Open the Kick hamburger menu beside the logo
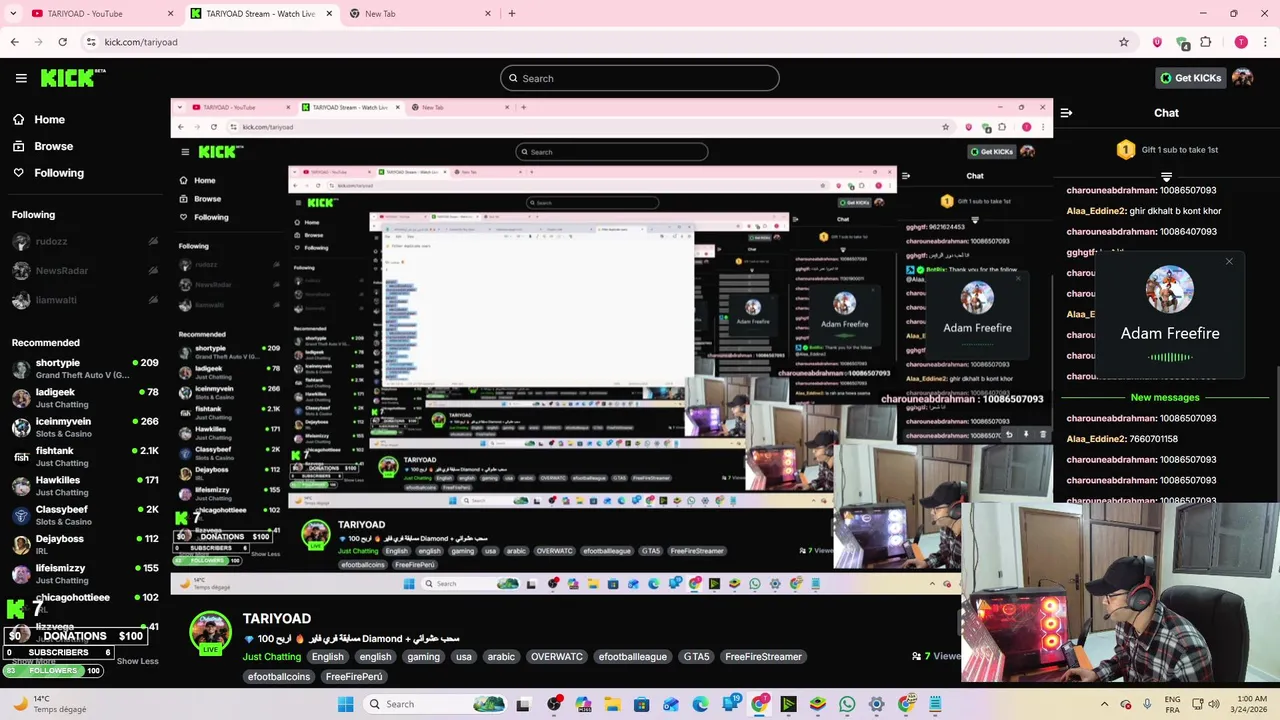This screenshot has width=1280, height=720. click(21, 78)
